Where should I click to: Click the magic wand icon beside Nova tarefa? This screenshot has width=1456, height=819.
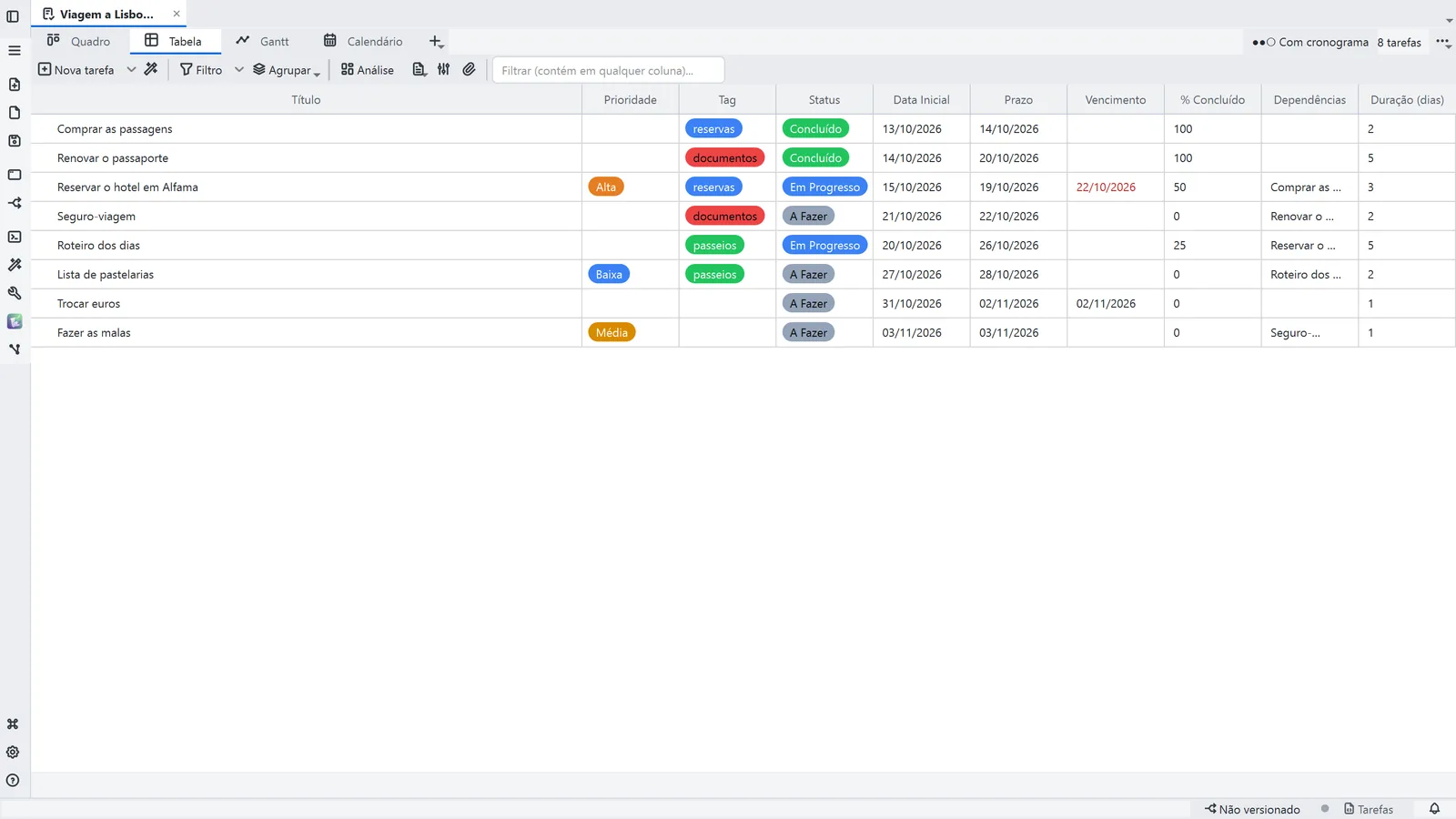tap(151, 69)
